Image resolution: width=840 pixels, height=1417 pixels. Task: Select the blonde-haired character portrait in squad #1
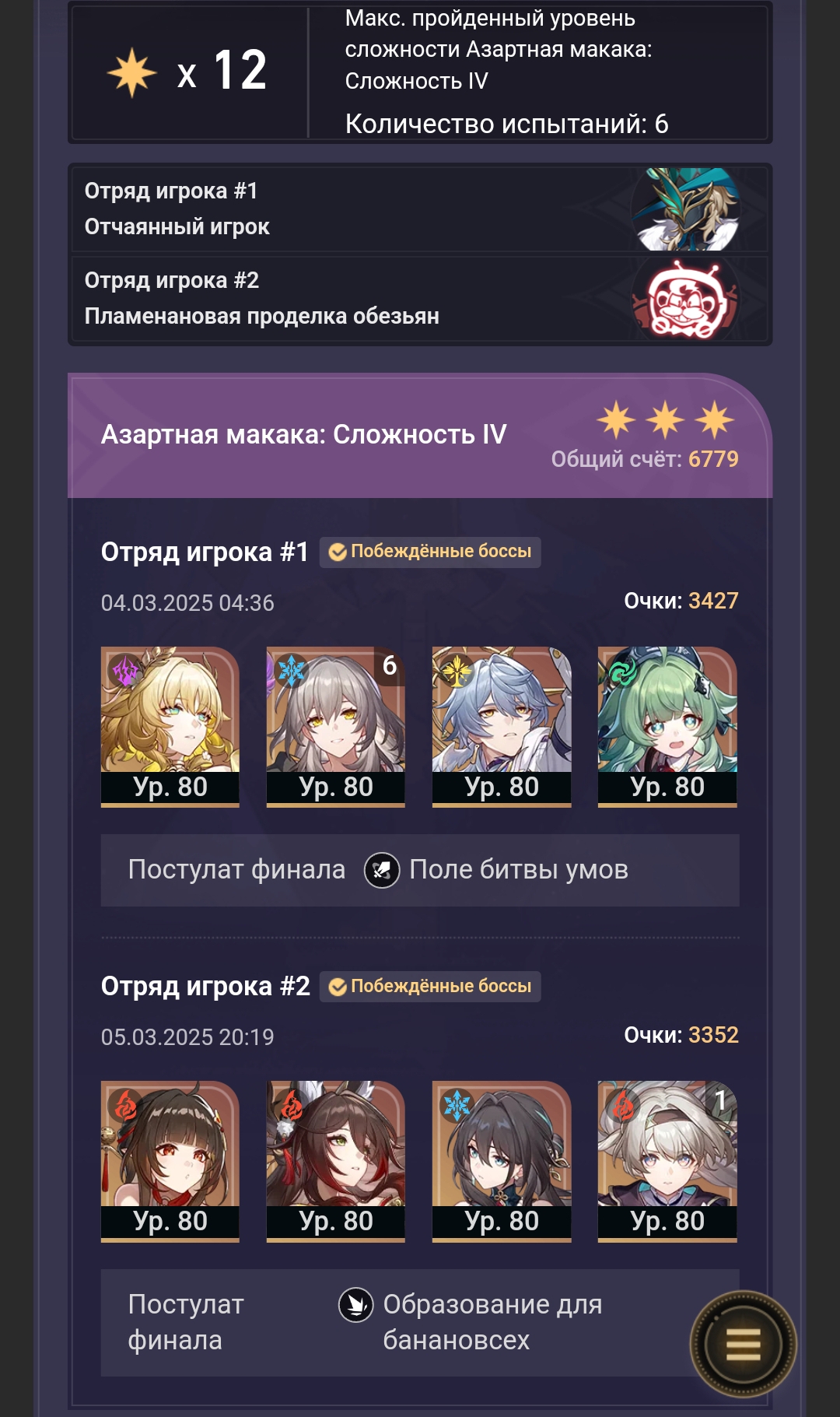tap(170, 727)
